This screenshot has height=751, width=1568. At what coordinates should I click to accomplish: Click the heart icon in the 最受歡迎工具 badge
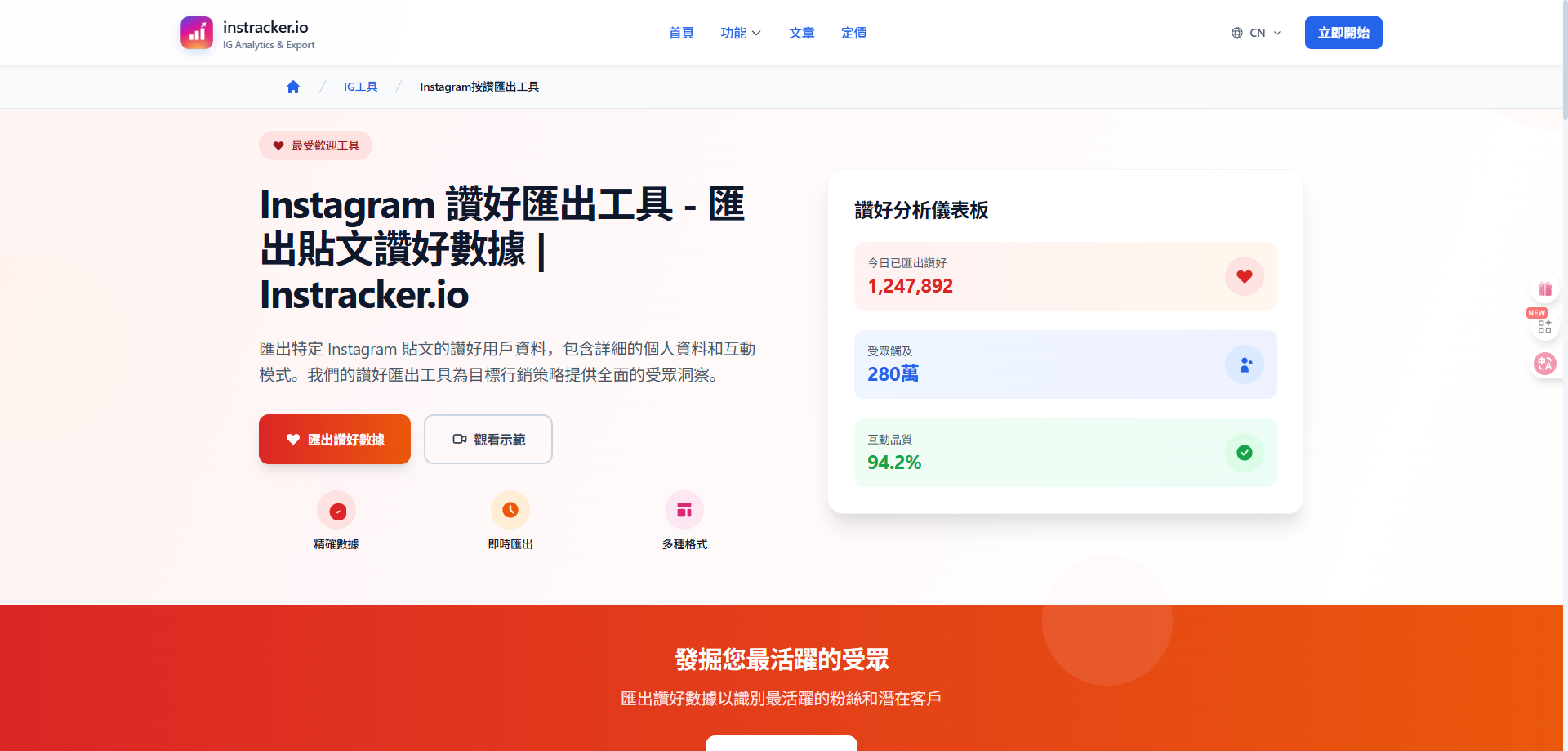(x=278, y=145)
